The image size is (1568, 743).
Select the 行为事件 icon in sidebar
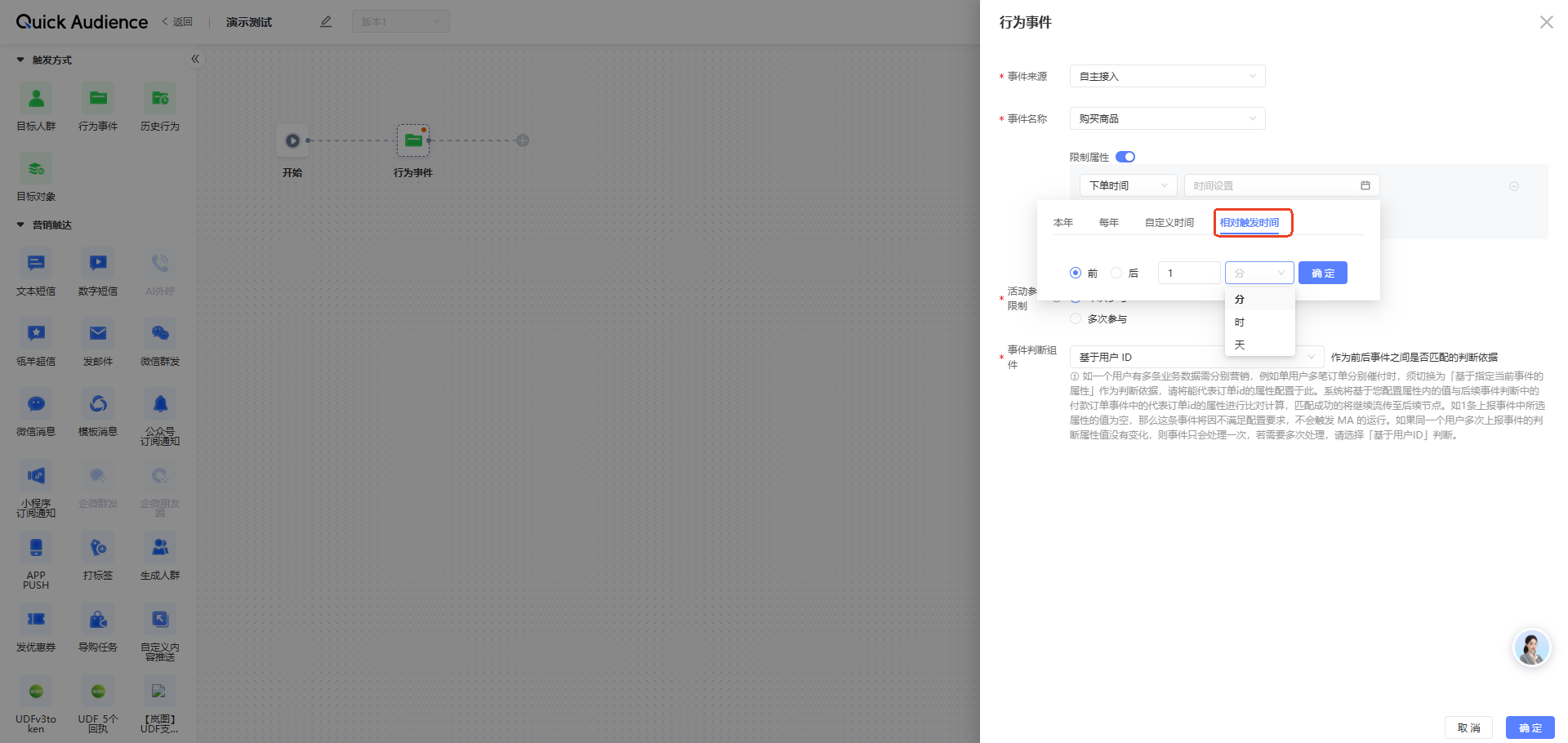pyautogui.click(x=98, y=99)
